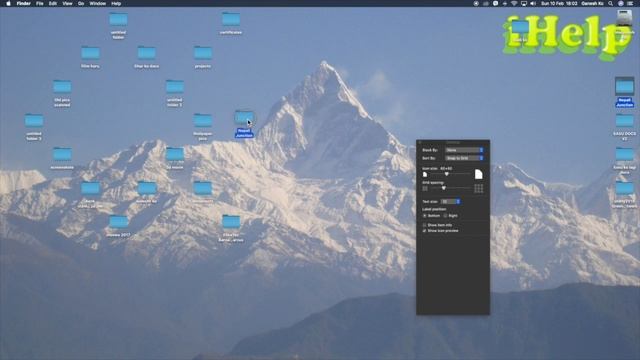The image size is (640, 360).
Task: Open the File menu
Action: pyautogui.click(x=40, y=3)
